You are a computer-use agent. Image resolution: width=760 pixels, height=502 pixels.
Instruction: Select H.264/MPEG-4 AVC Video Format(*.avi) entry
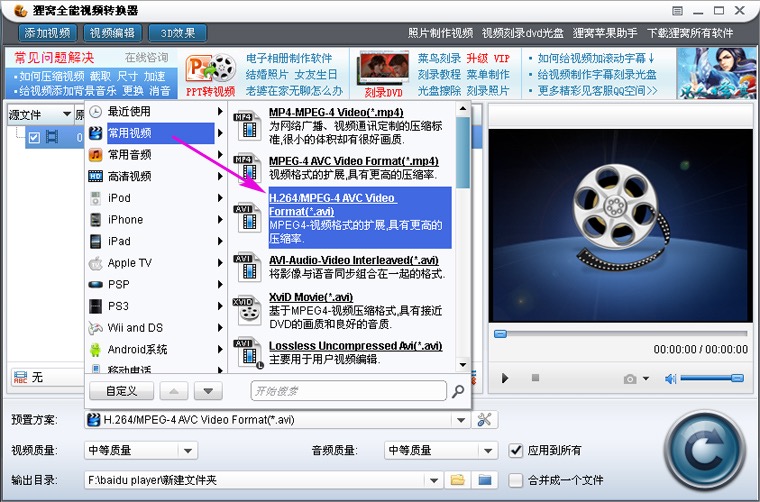tap(360, 218)
